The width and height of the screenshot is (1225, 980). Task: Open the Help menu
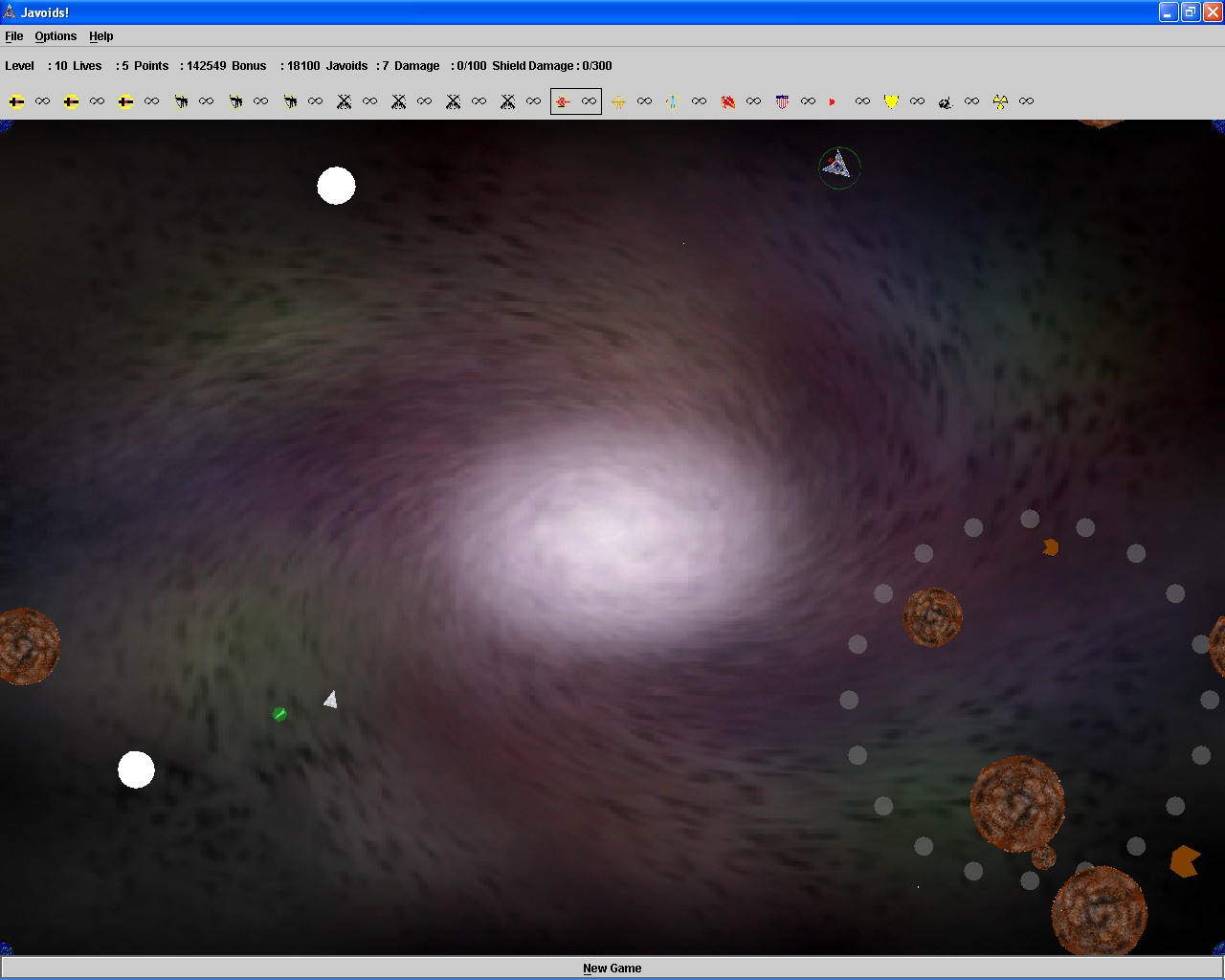point(101,36)
